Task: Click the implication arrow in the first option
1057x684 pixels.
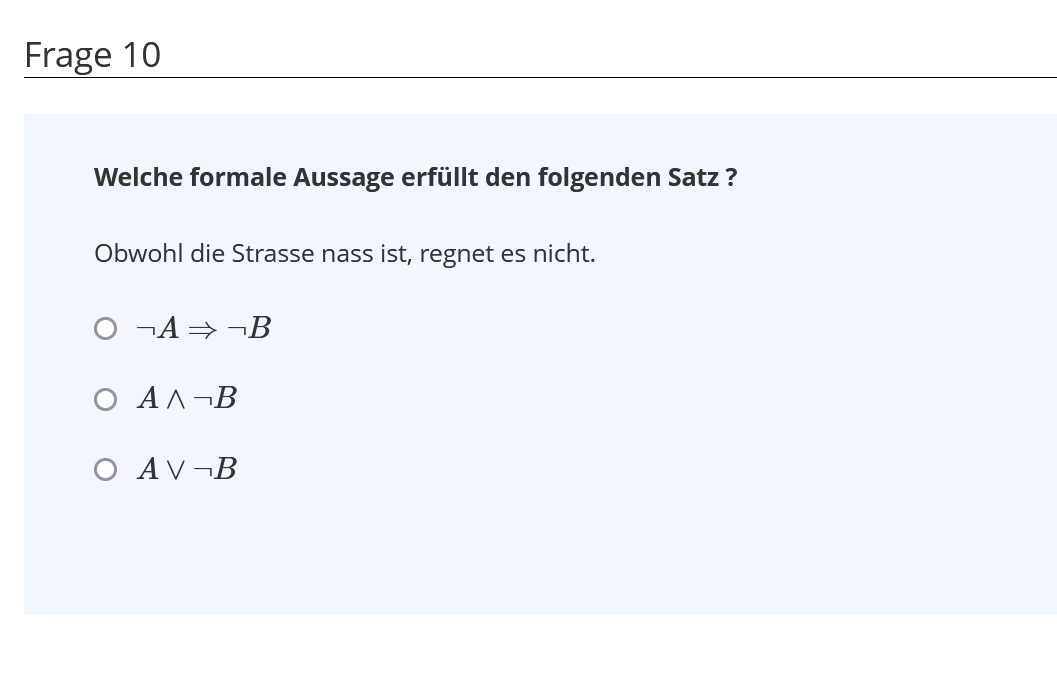Action: [x=202, y=330]
